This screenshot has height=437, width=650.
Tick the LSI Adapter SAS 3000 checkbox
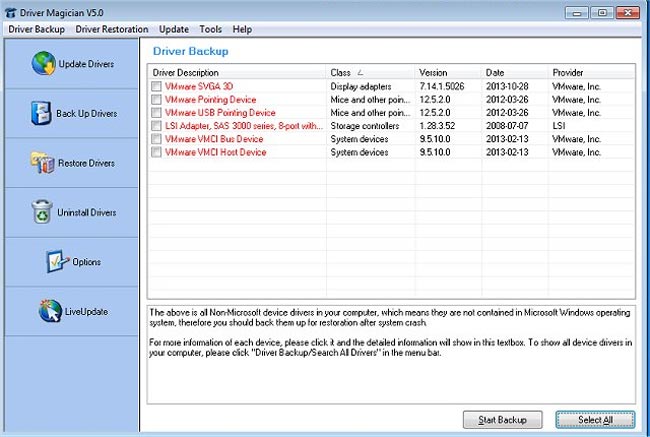point(156,126)
